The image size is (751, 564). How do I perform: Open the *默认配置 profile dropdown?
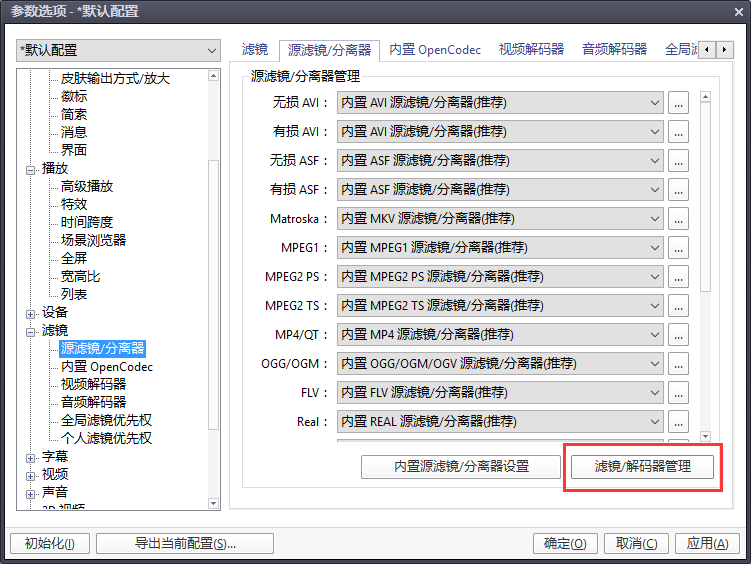(118, 50)
